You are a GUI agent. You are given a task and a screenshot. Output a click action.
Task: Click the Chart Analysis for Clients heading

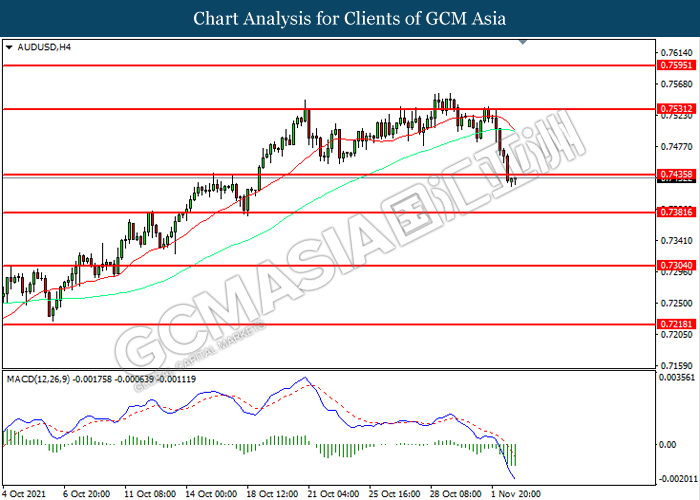coord(350,19)
